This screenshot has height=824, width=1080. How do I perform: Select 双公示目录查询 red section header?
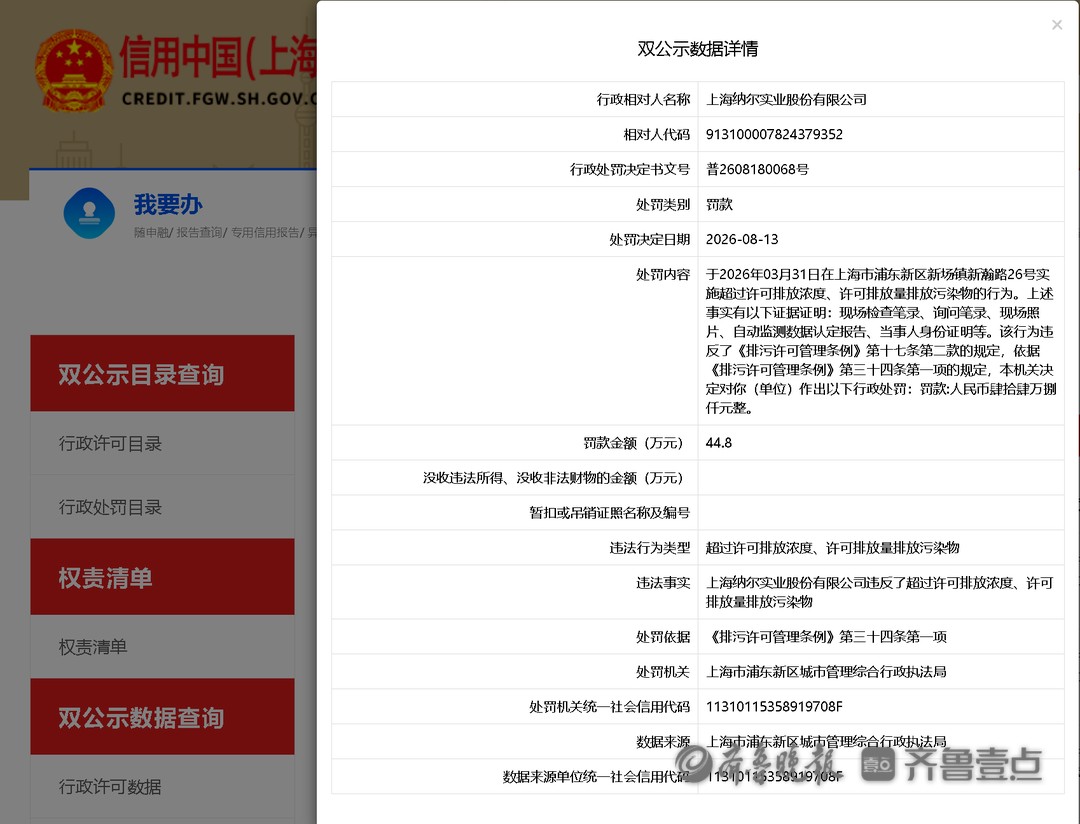(163, 373)
